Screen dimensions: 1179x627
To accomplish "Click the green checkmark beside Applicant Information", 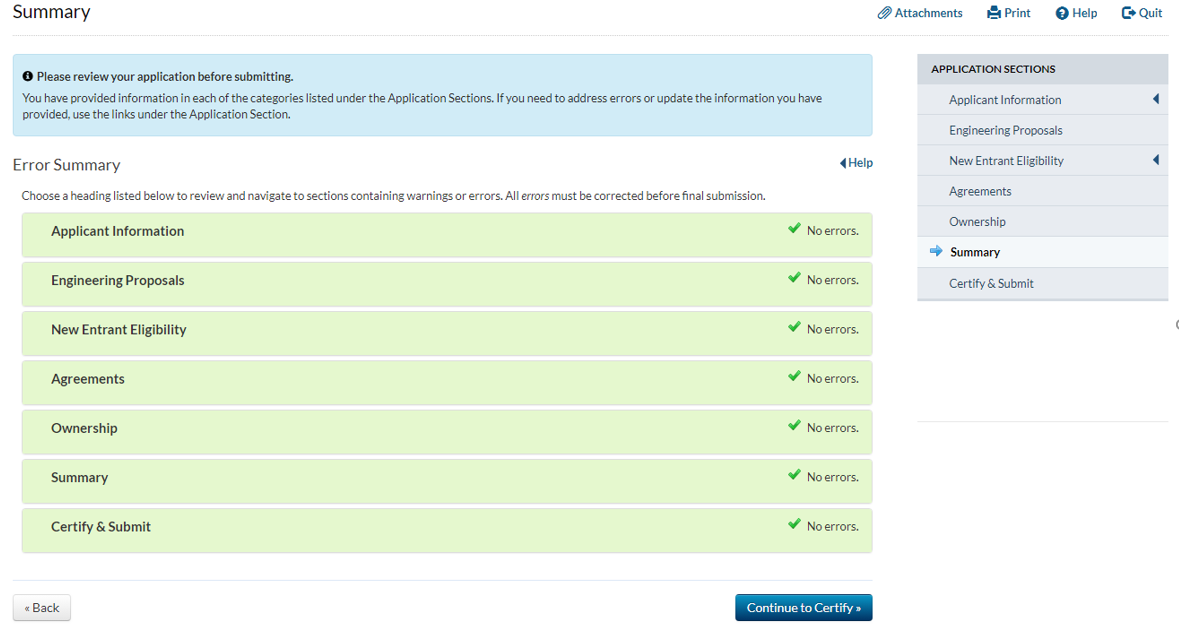I will [x=794, y=229].
